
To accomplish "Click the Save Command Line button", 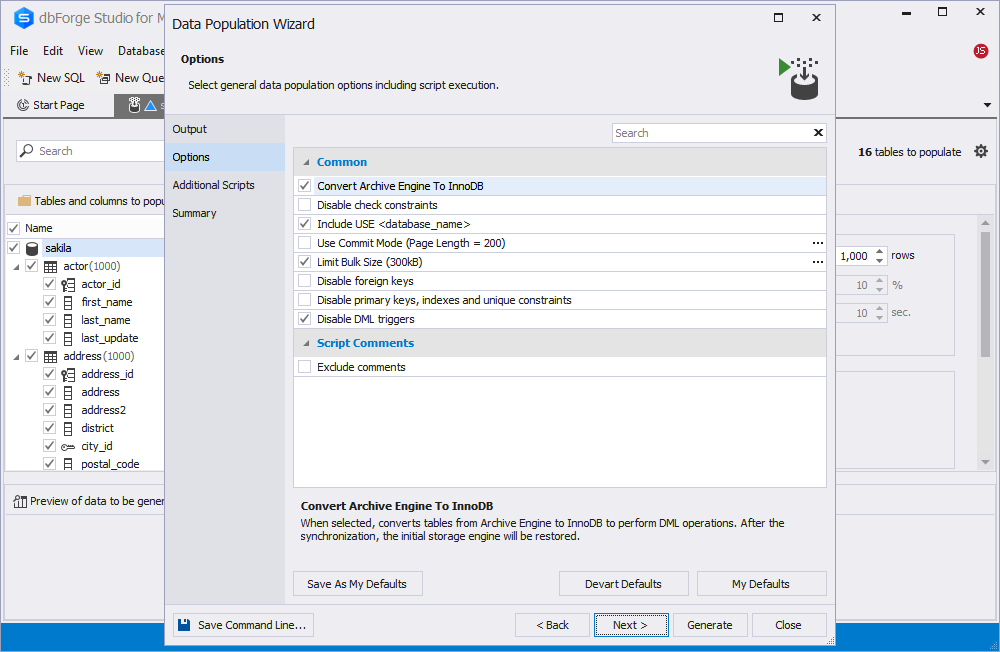I will coord(243,625).
